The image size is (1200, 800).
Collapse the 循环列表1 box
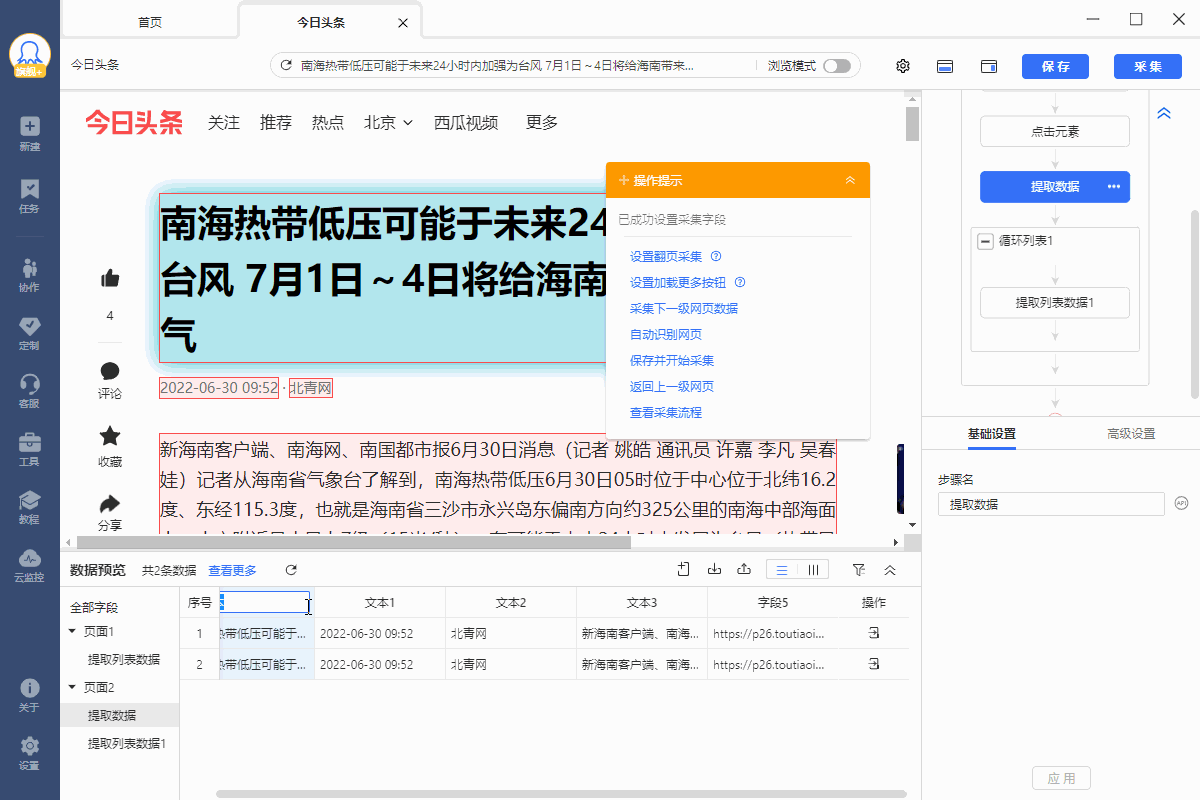point(985,241)
